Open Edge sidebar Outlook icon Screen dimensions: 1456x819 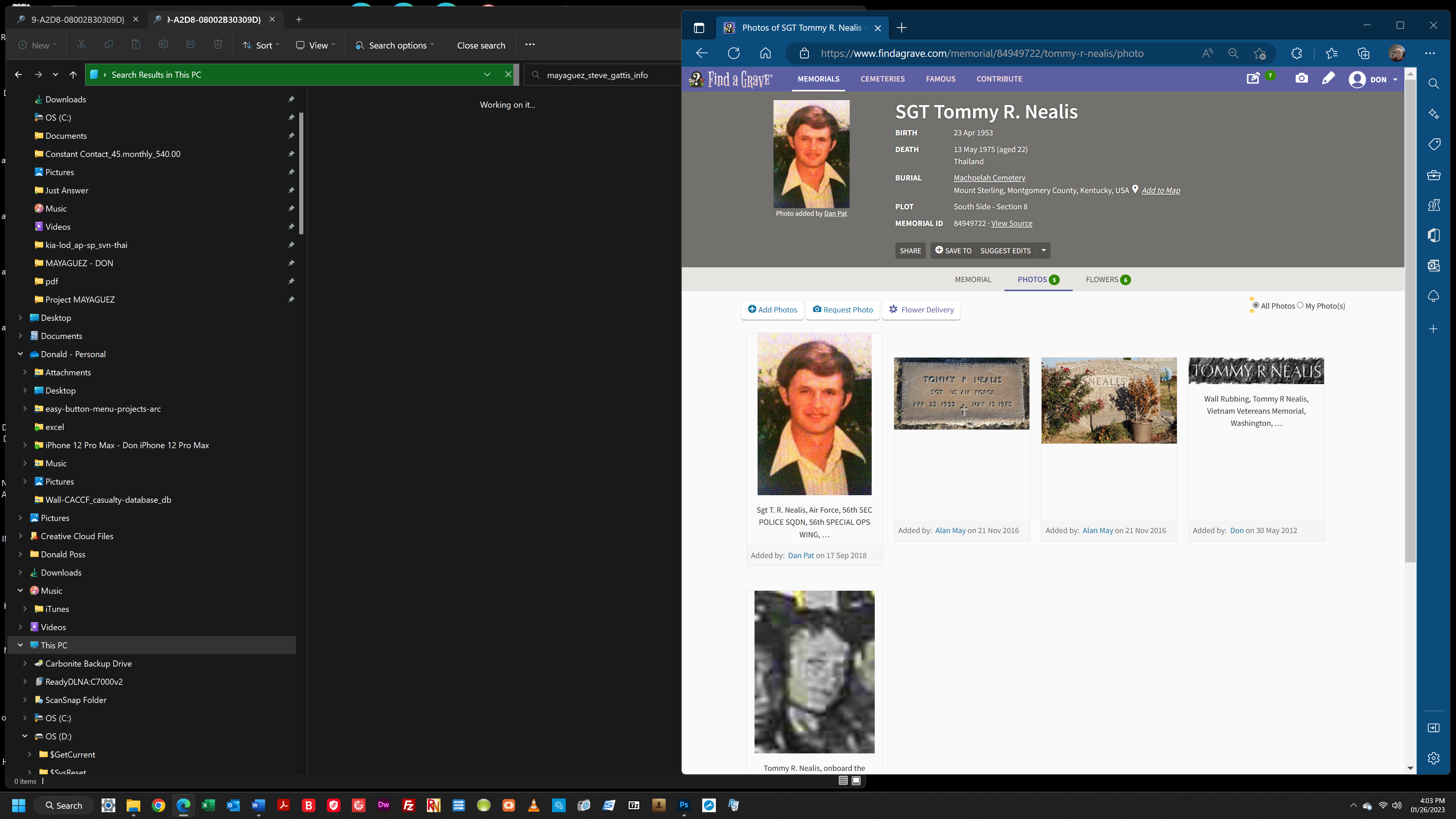pos(1433,266)
